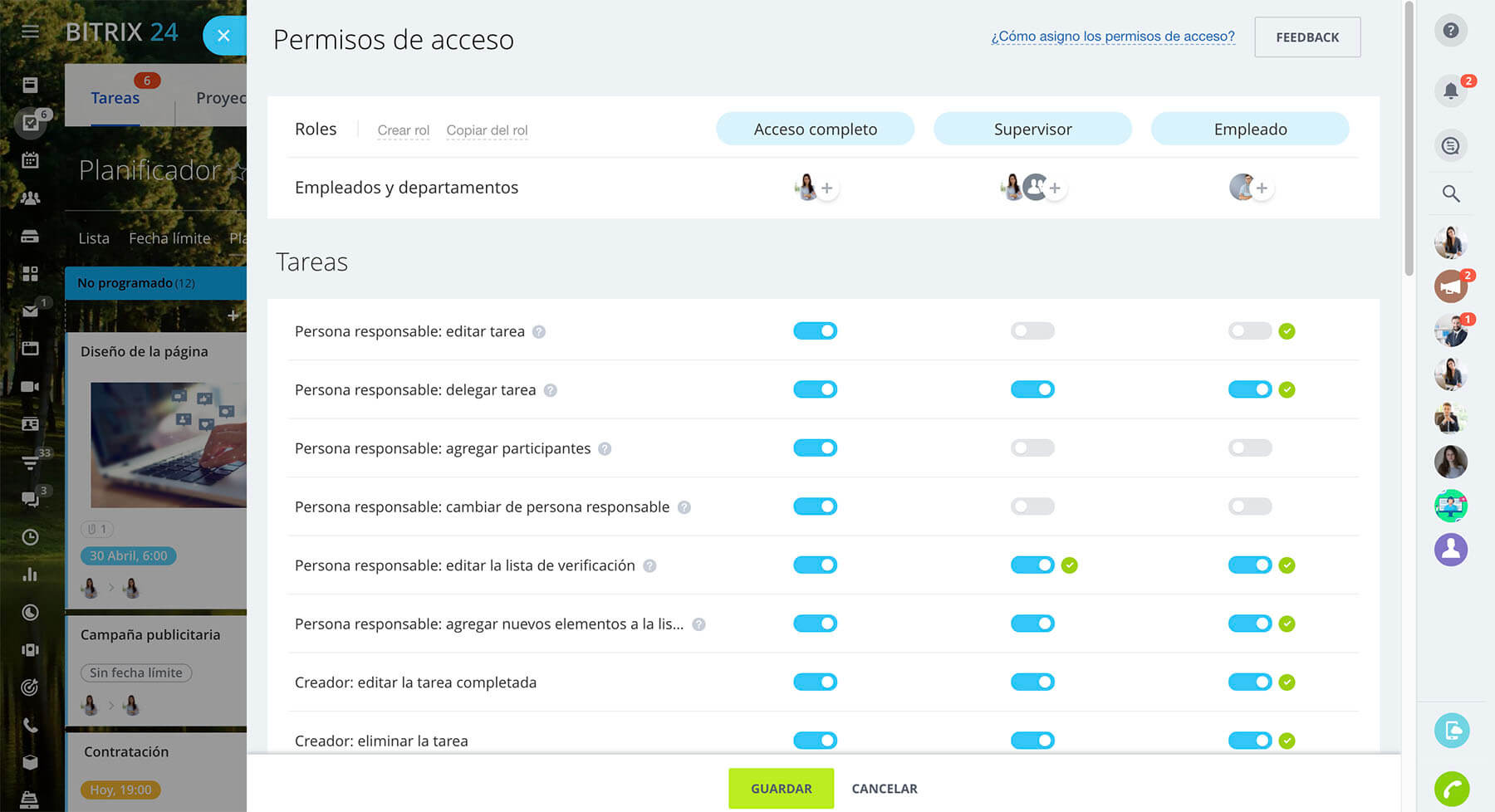Disable Acceso completo toggle for 'delegar tarea'
The image size is (1495, 812).
coord(815,389)
